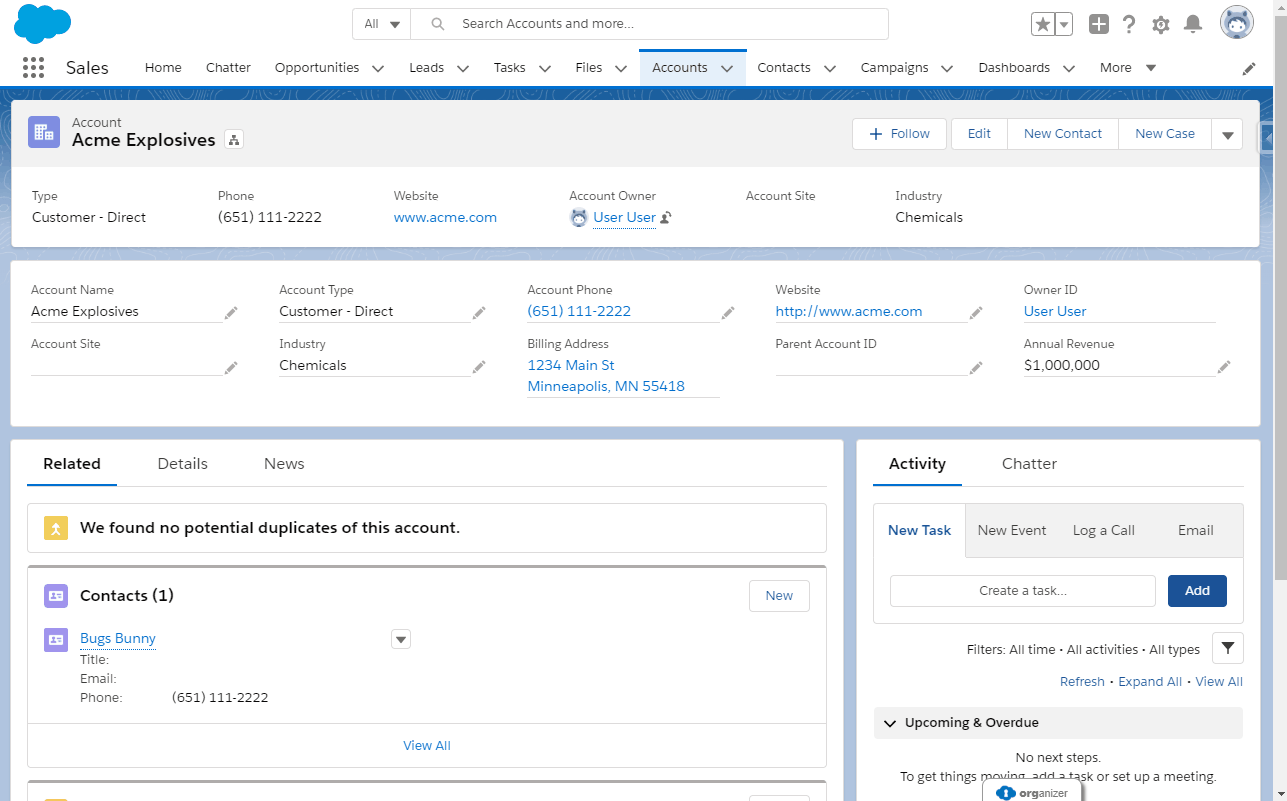Viewport: 1287px width, 801px height.
Task: Edit Website field pencil icon
Action: (x=976, y=313)
